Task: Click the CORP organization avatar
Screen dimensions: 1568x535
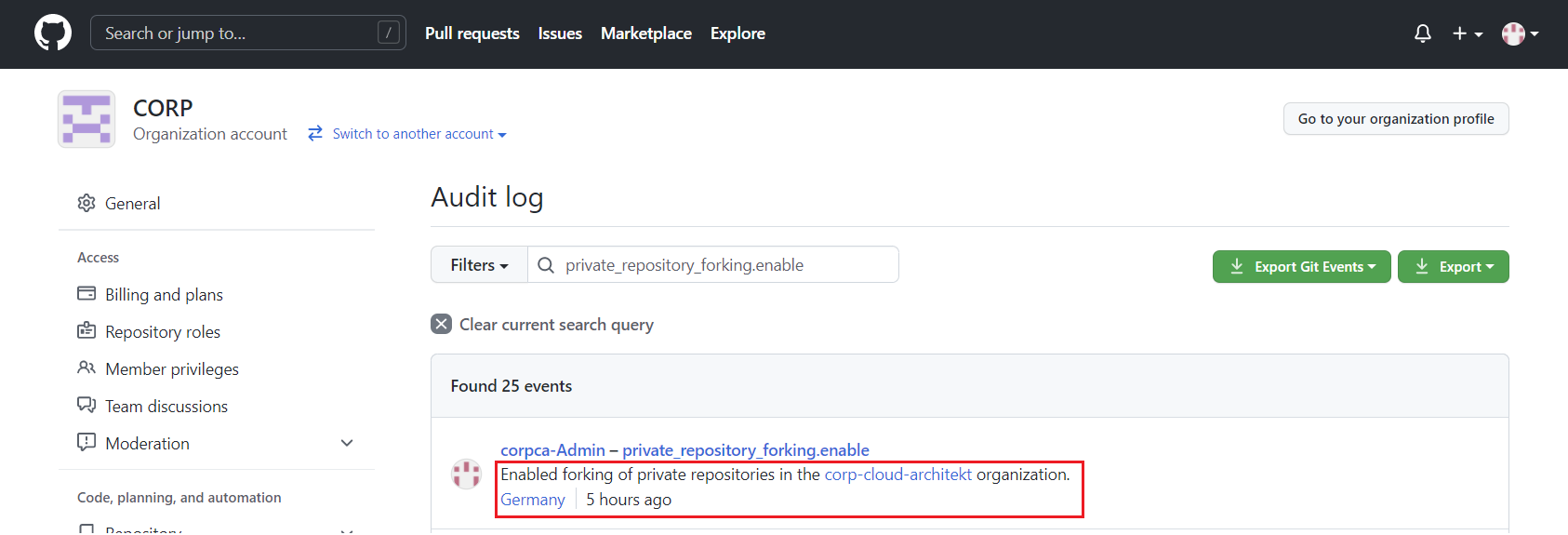Action: pos(86,119)
